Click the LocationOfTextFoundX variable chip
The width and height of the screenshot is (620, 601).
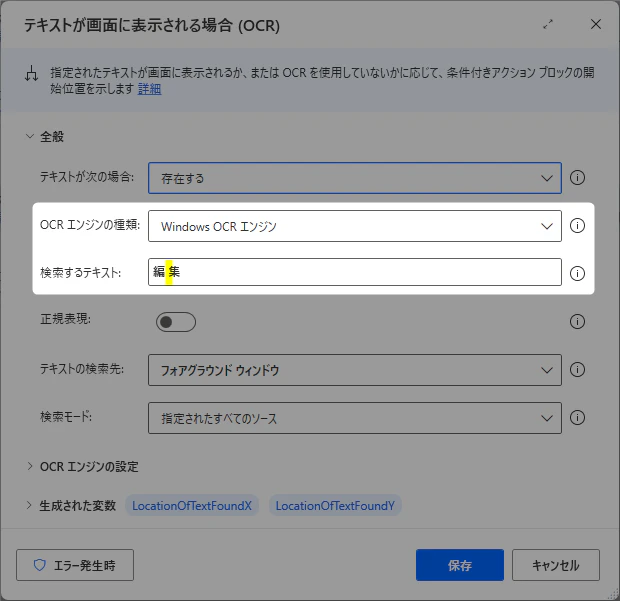click(x=192, y=505)
